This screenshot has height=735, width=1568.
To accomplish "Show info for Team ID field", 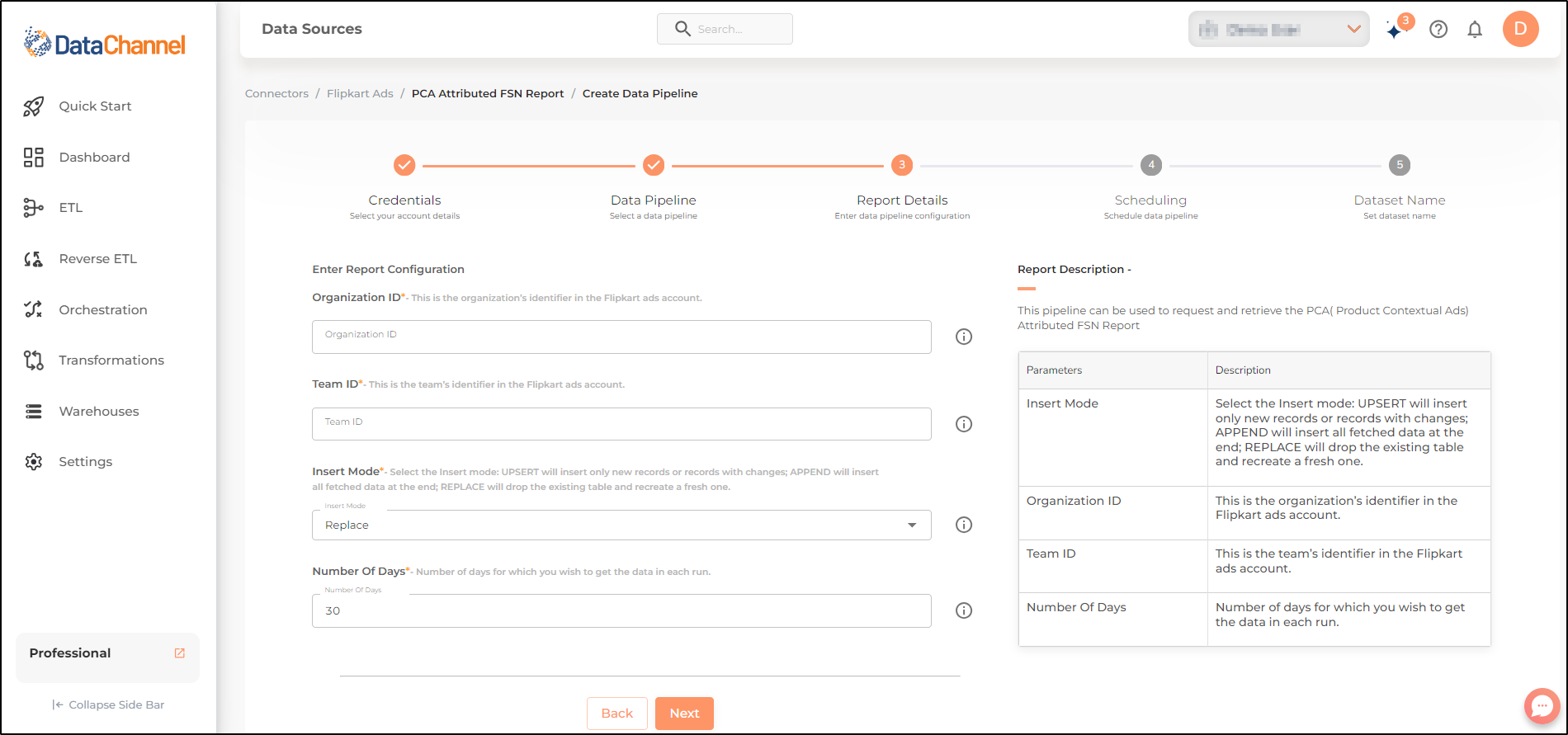I will tap(964, 424).
